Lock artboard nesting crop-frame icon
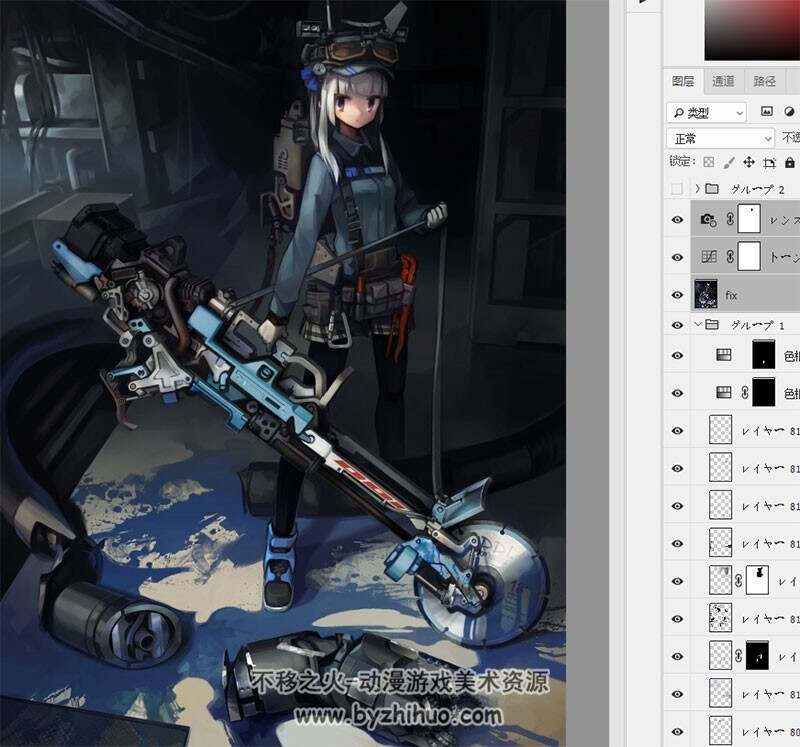Screen dimensions: 800x747 click(769, 163)
